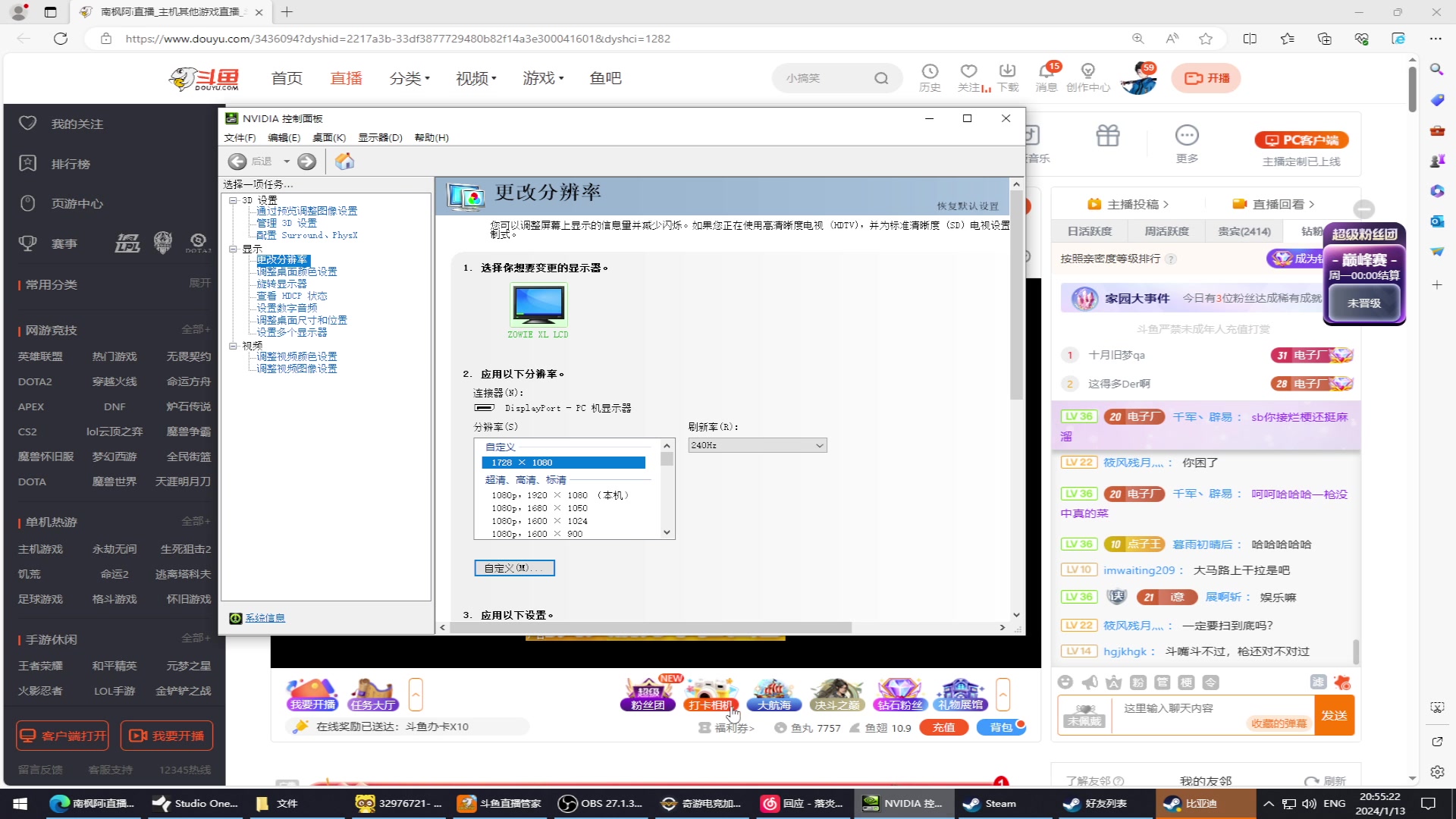Click the 自定义(M)... customize button
The height and width of the screenshot is (819, 1456).
514,568
